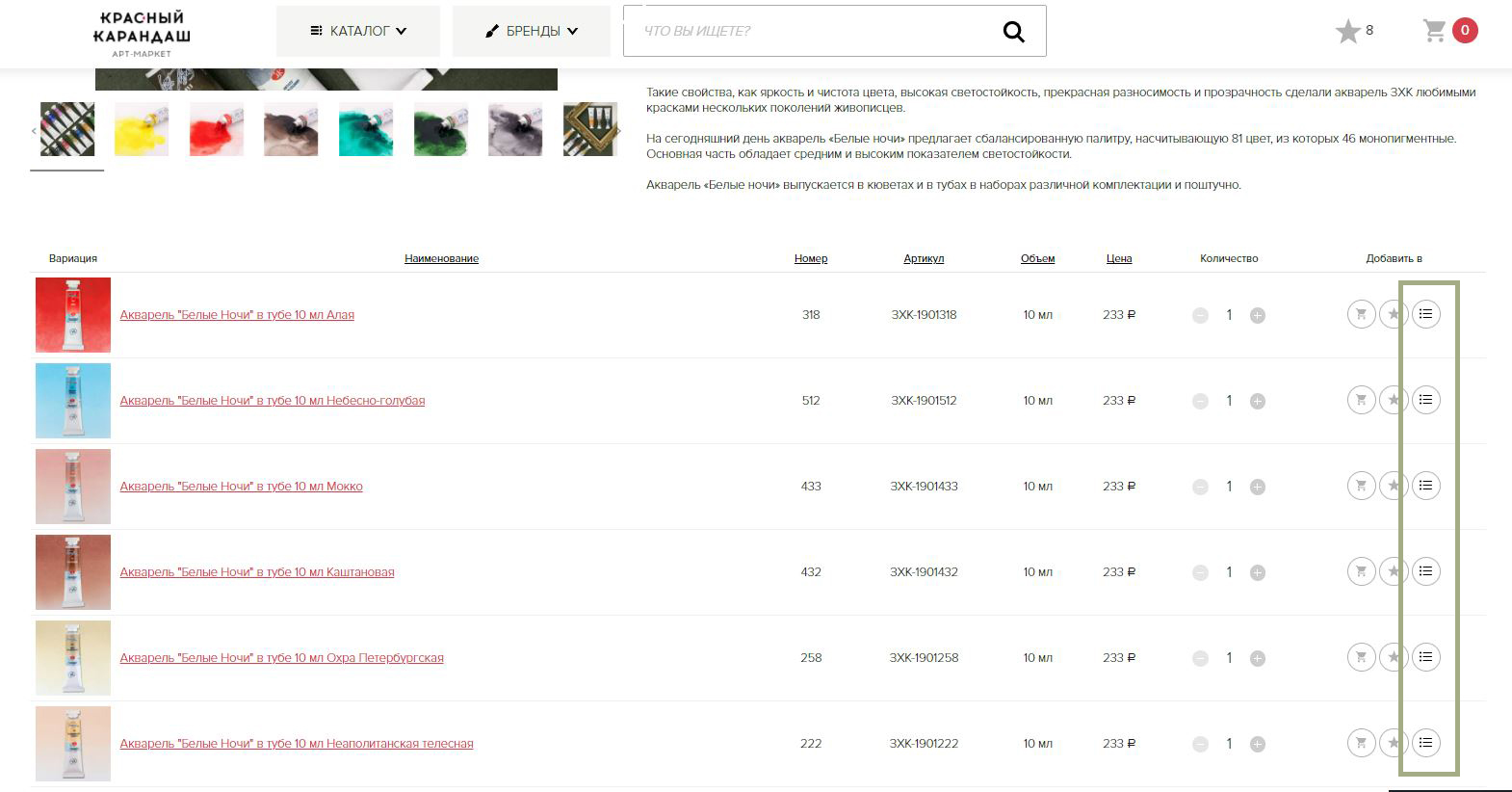This screenshot has height=792, width=1512.
Task: Add Неаполитанская телесная paint to favorites
Action: coord(1393,743)
